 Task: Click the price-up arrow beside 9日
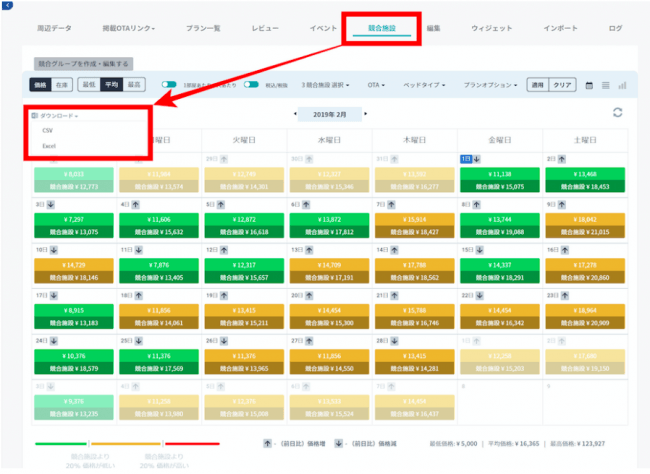pyautogui.click(x=562, y=204)
